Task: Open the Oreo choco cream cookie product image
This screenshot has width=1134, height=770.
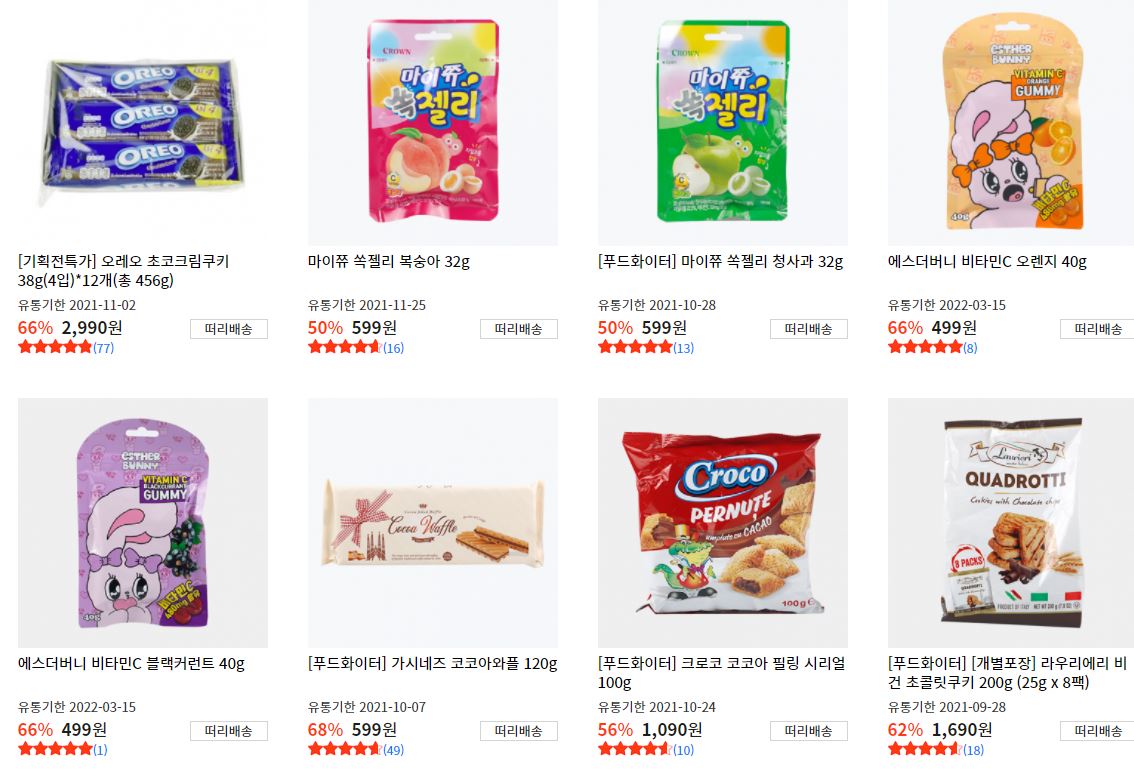Action: pos(142,123)
